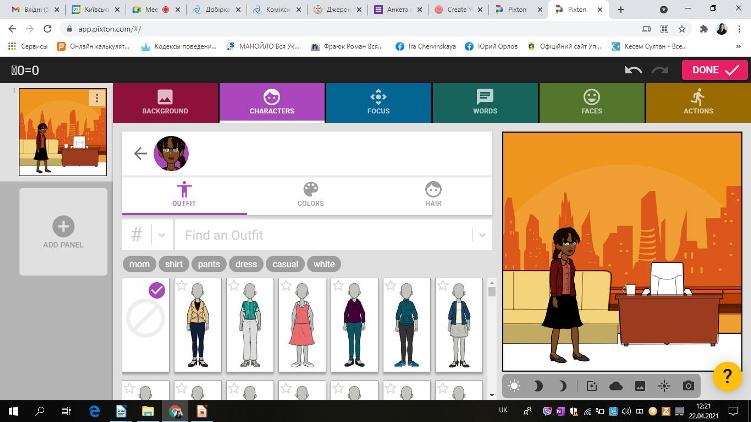Select the sun daytime lighting icon
The height and width of the screenshot is (422, 751).
coord(514,386)
